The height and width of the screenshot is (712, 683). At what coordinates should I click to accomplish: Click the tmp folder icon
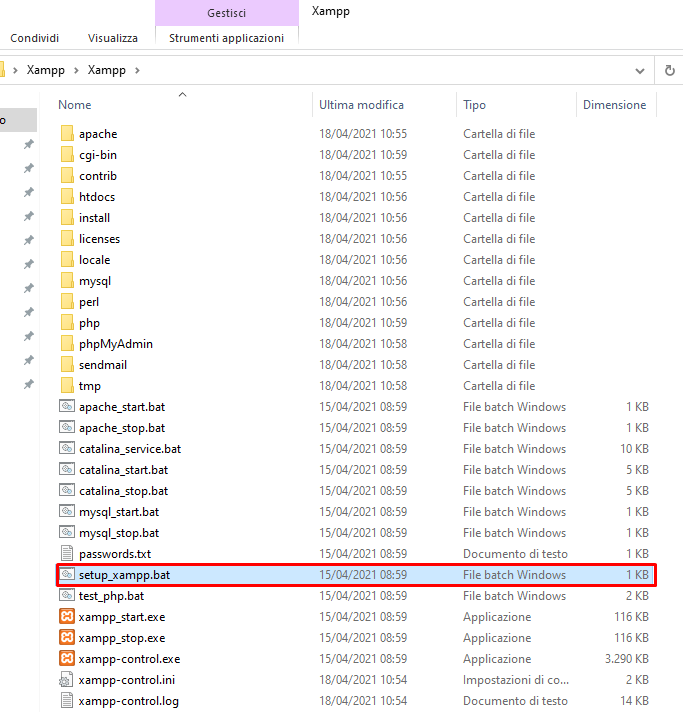point(67,386)
